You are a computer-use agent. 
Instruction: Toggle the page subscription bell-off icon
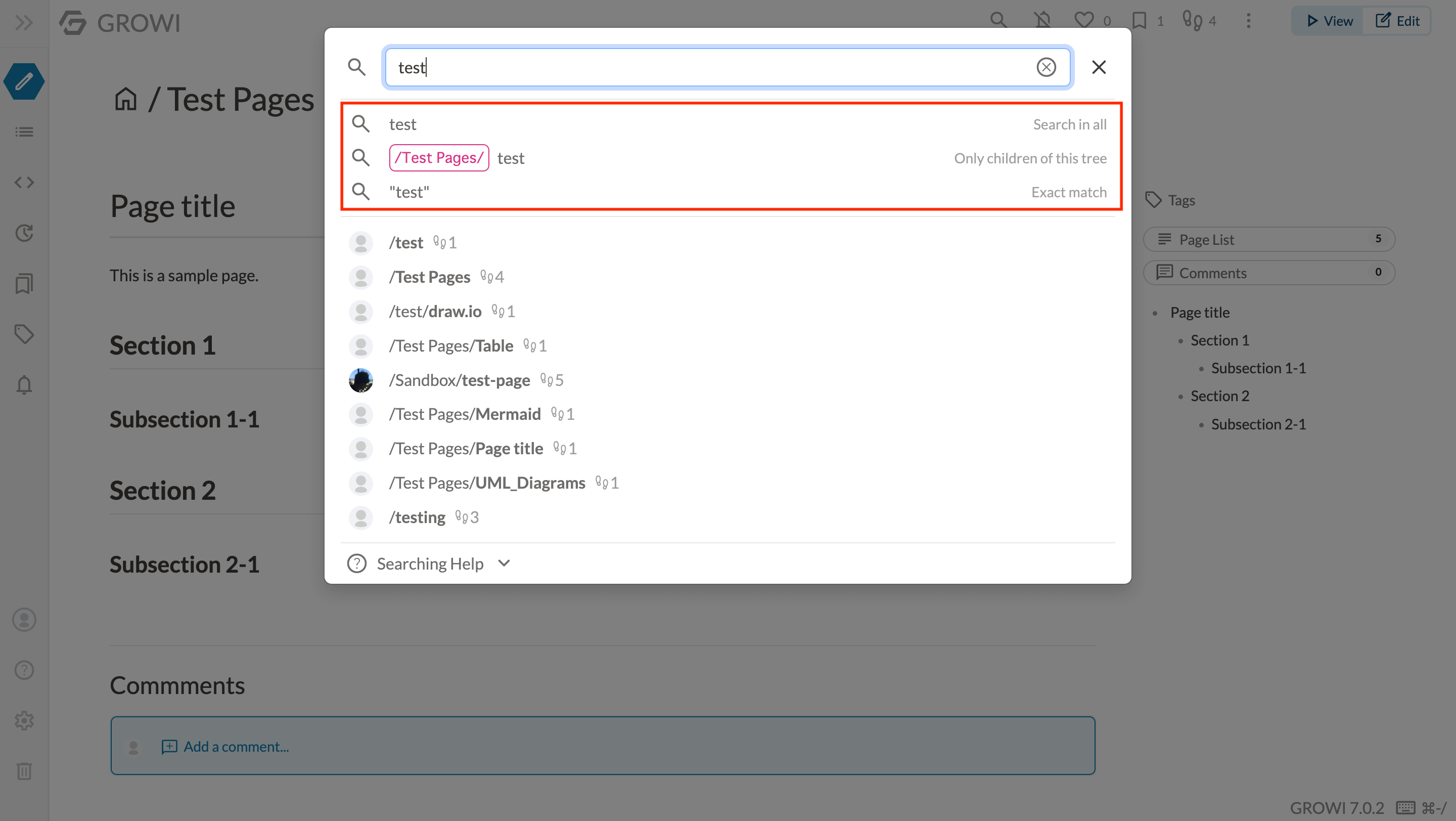tap(1042, 21)
